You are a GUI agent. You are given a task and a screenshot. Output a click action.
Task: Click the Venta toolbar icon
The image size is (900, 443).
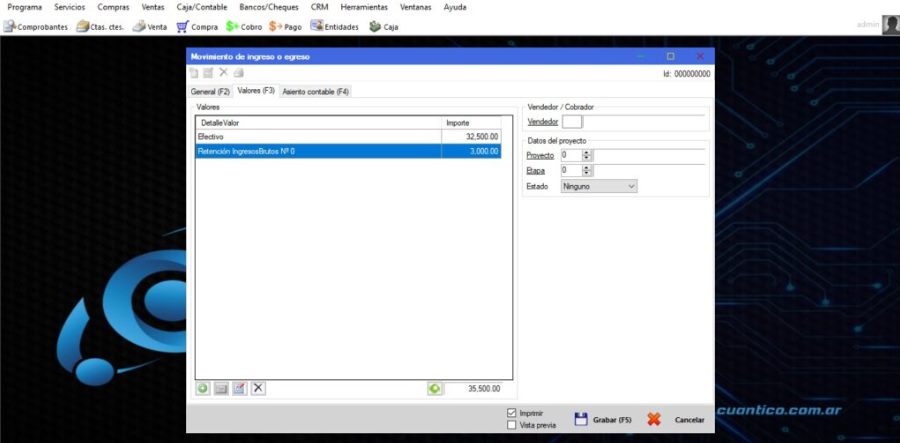[x=150, y=26]
